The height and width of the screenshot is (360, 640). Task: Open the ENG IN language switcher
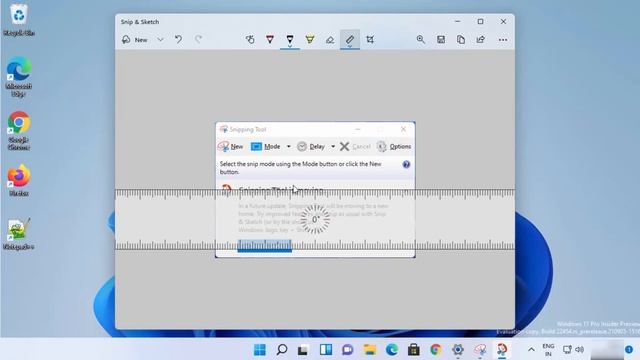[x=548, y=349]
